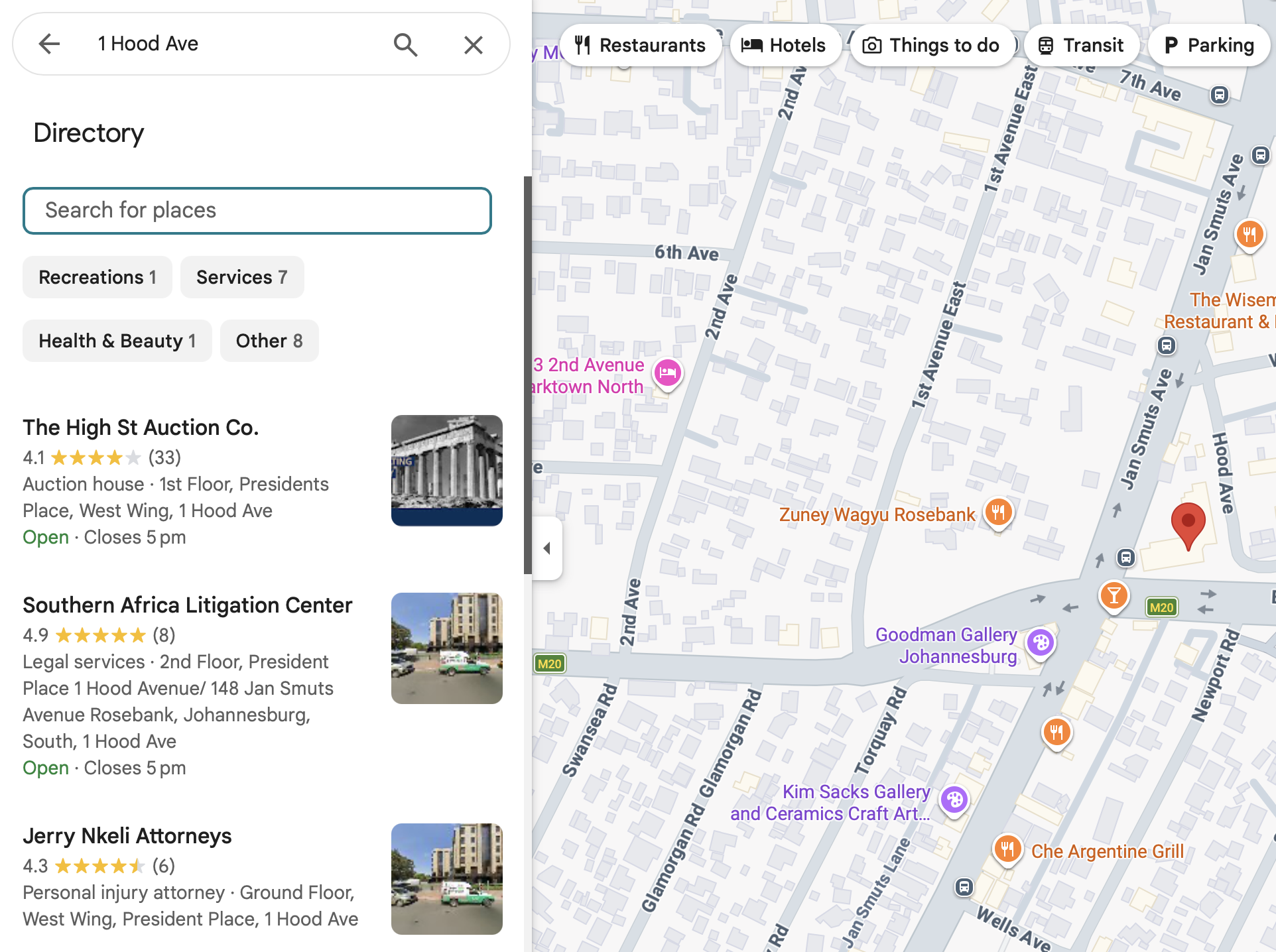The width and height of the screenshot is (1276, 952).
Task: Show Things to do nearby
Action: pos(931,45)
